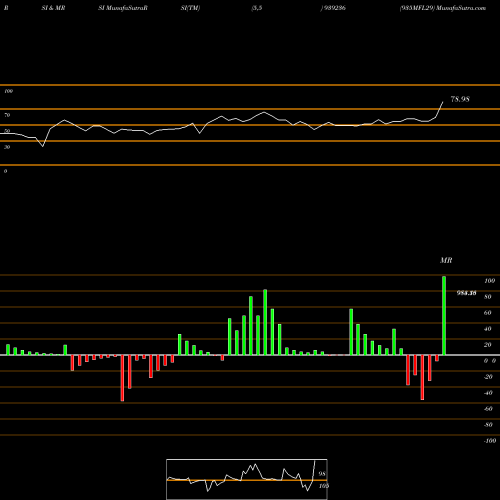Click the MR axis label -100

490,441
